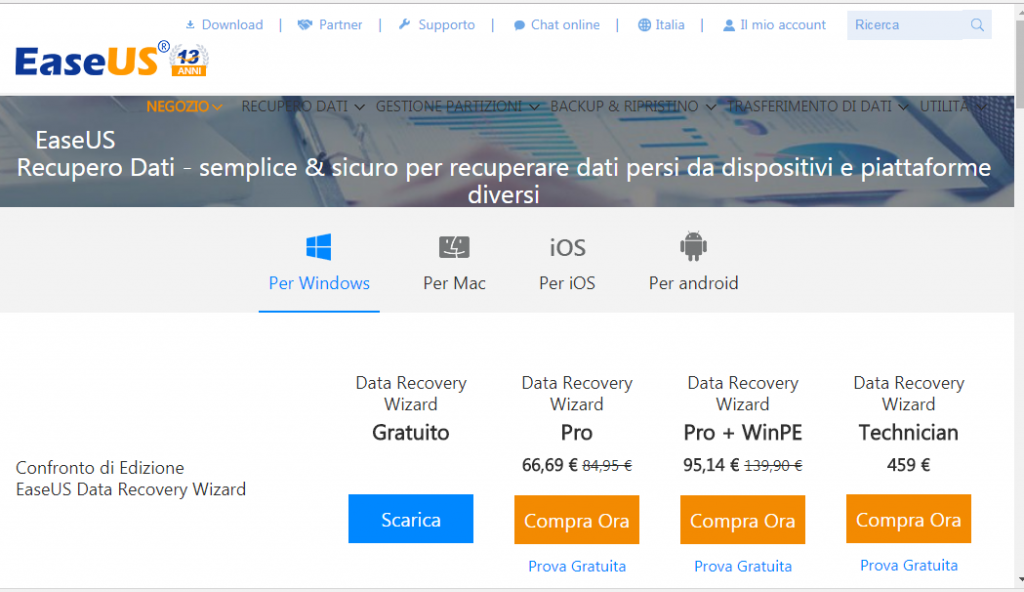Click the search magnifier icon
Viewport: 1024px width, 592px height.
977,25
